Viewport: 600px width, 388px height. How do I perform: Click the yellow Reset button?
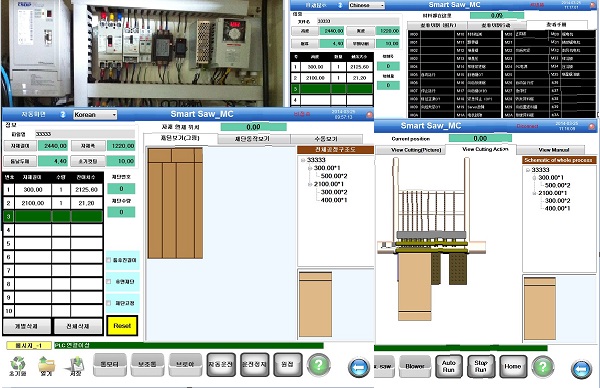click(122, 326)
